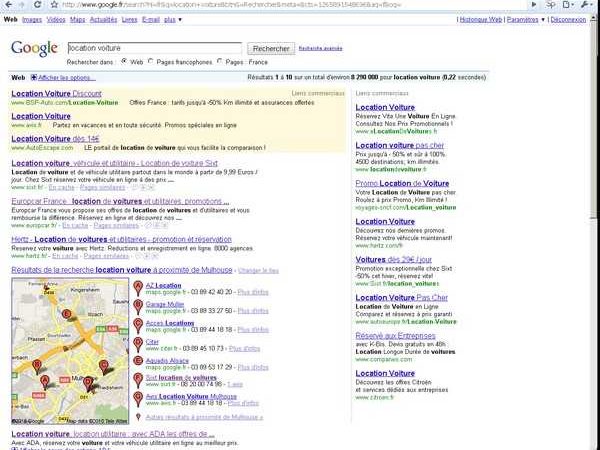
Task: Click the Mulhouse map thumbnail
Action: (x=69, y=349)
